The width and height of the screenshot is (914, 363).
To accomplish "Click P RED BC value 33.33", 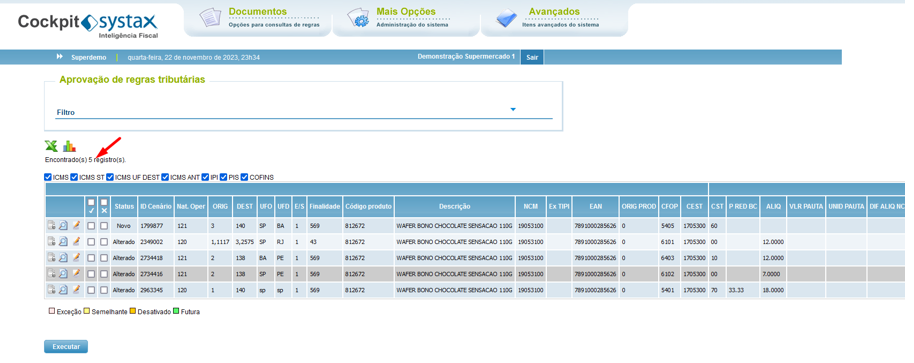I will (736, 290).
